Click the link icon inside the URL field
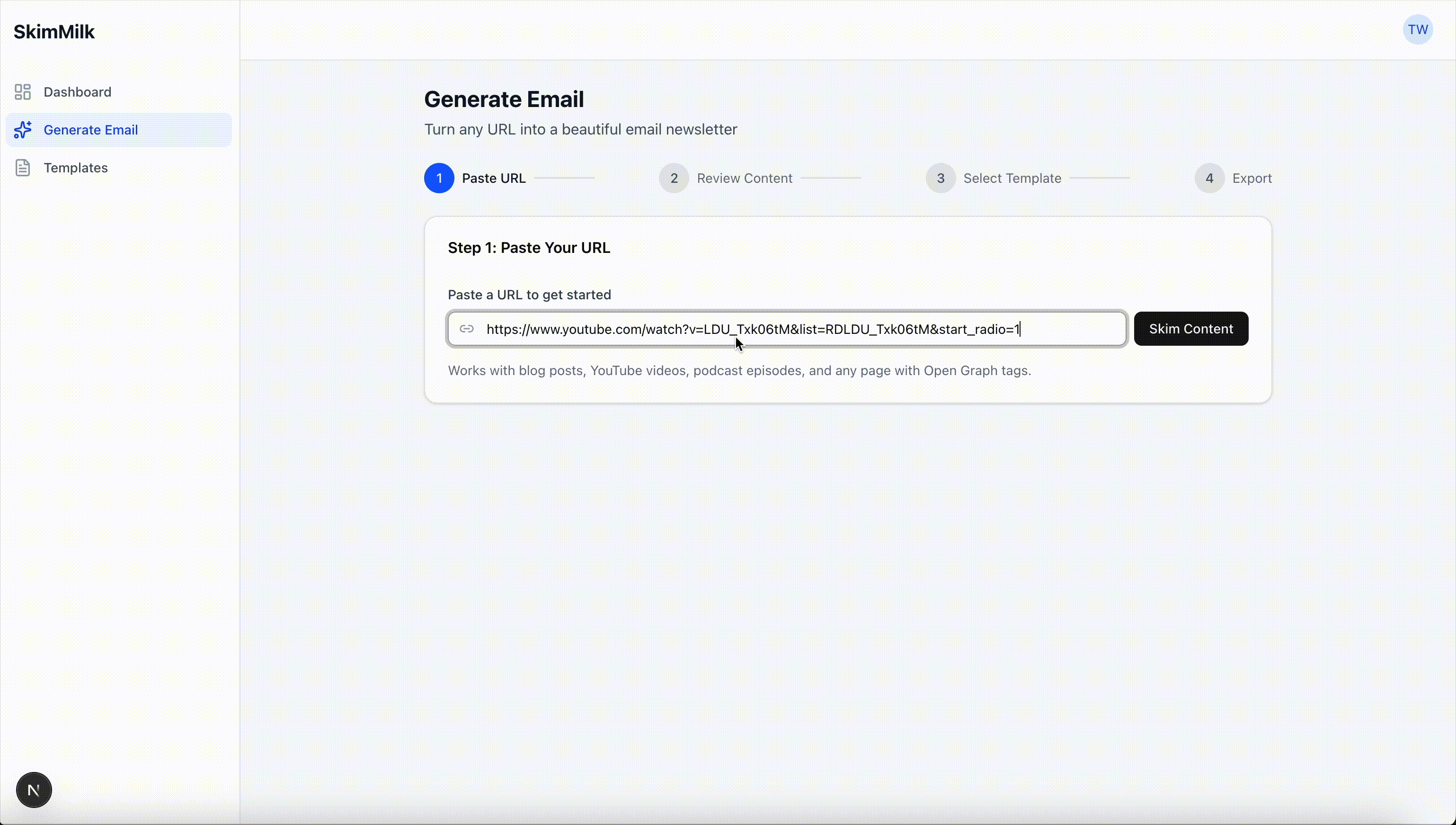The height and width of the screenshot is (825, 1456). pos(467,329)
